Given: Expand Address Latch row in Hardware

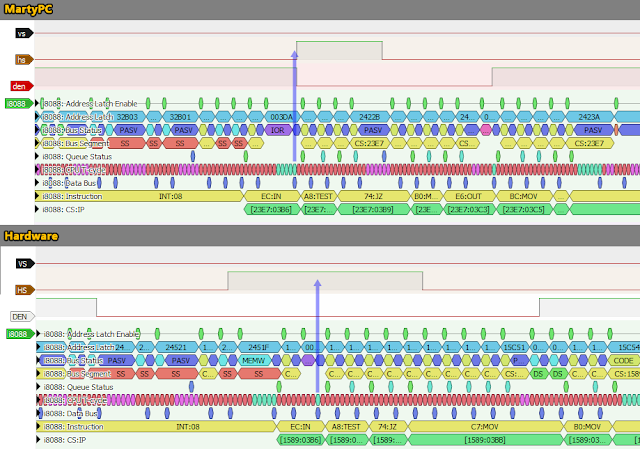Looking at the screenshot, I should tap(38, 347).
